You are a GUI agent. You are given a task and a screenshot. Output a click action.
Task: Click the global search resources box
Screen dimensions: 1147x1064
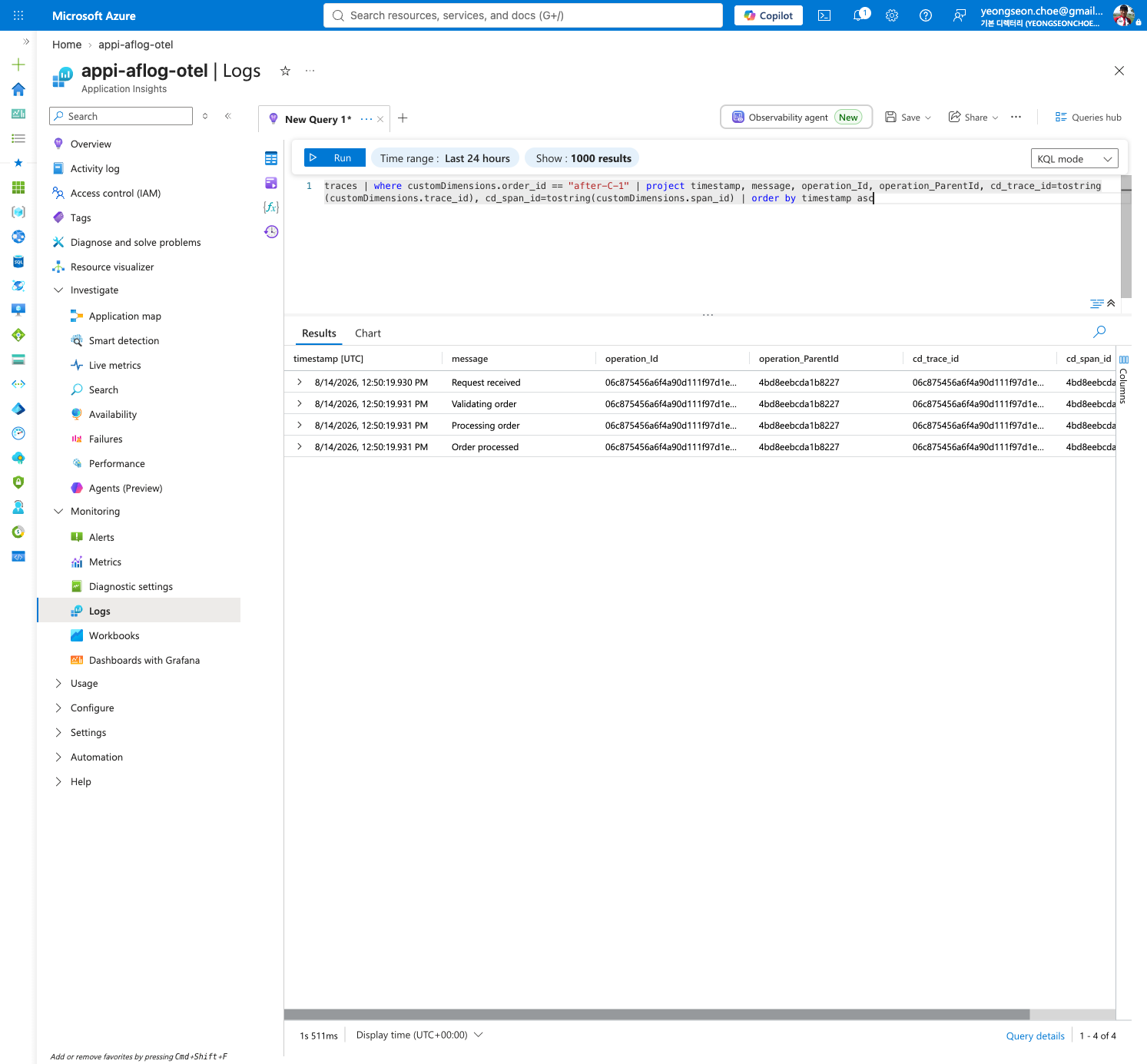(523, 15)
